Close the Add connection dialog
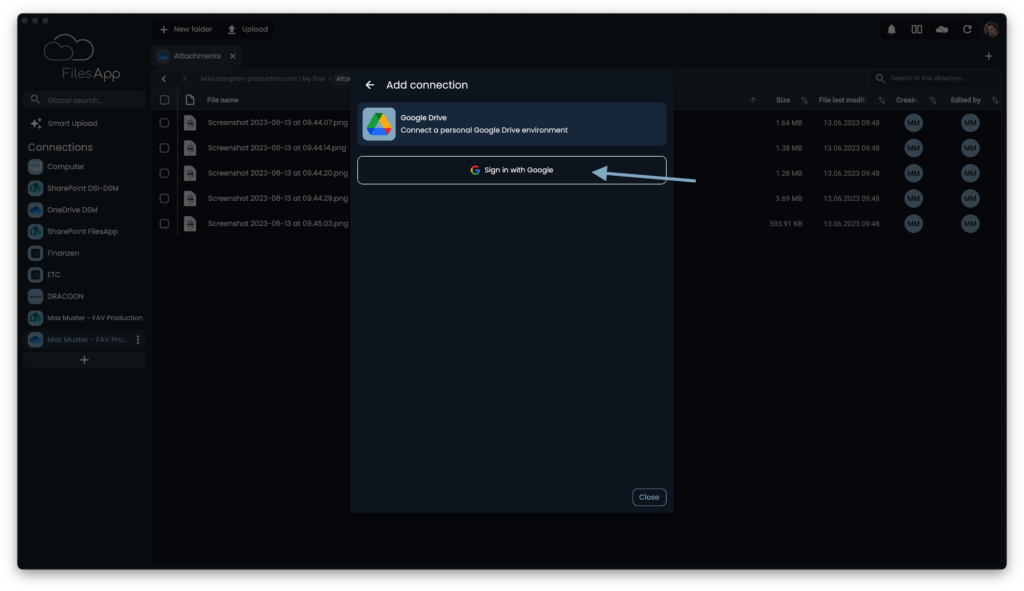The height and width of the screenshot is (591, 1024). click(x=649, y=497)
